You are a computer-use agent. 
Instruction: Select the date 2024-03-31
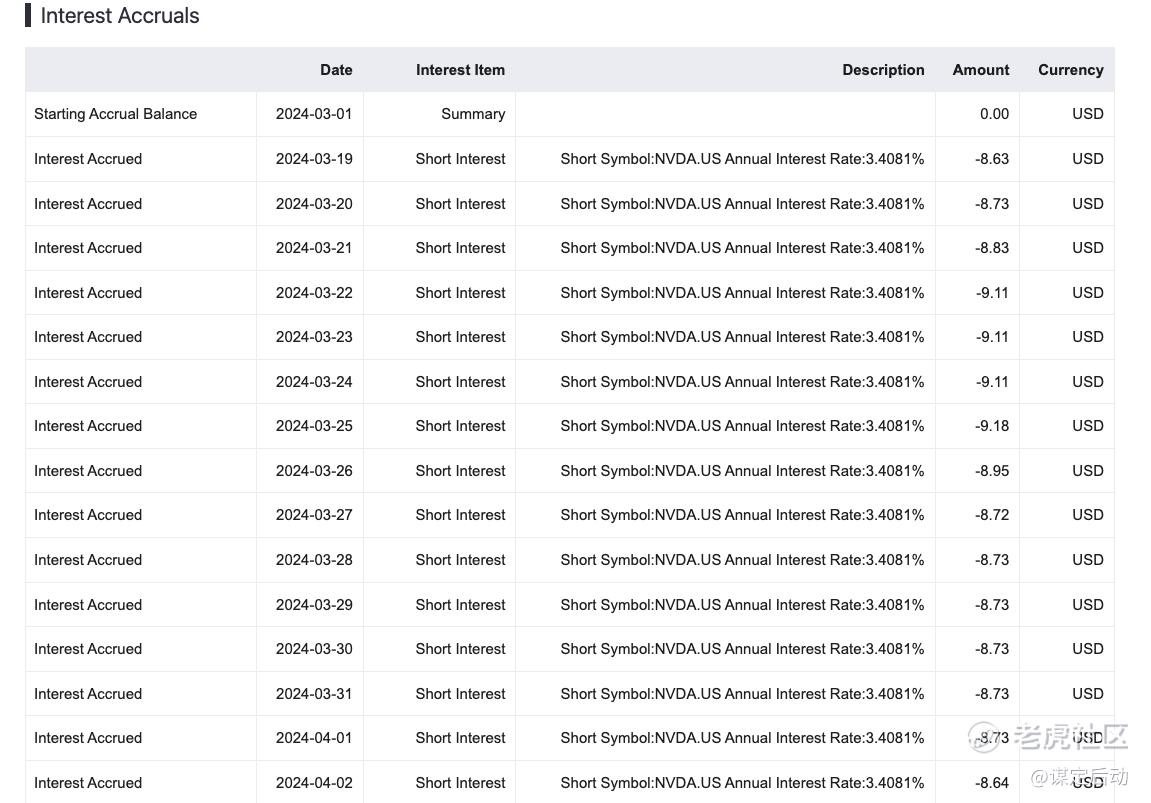(314, 694)
